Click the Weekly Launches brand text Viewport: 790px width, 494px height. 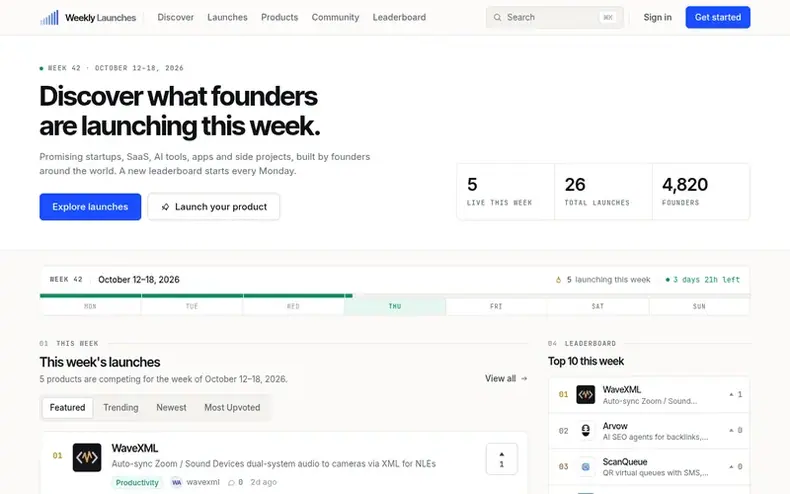(100, 18)
